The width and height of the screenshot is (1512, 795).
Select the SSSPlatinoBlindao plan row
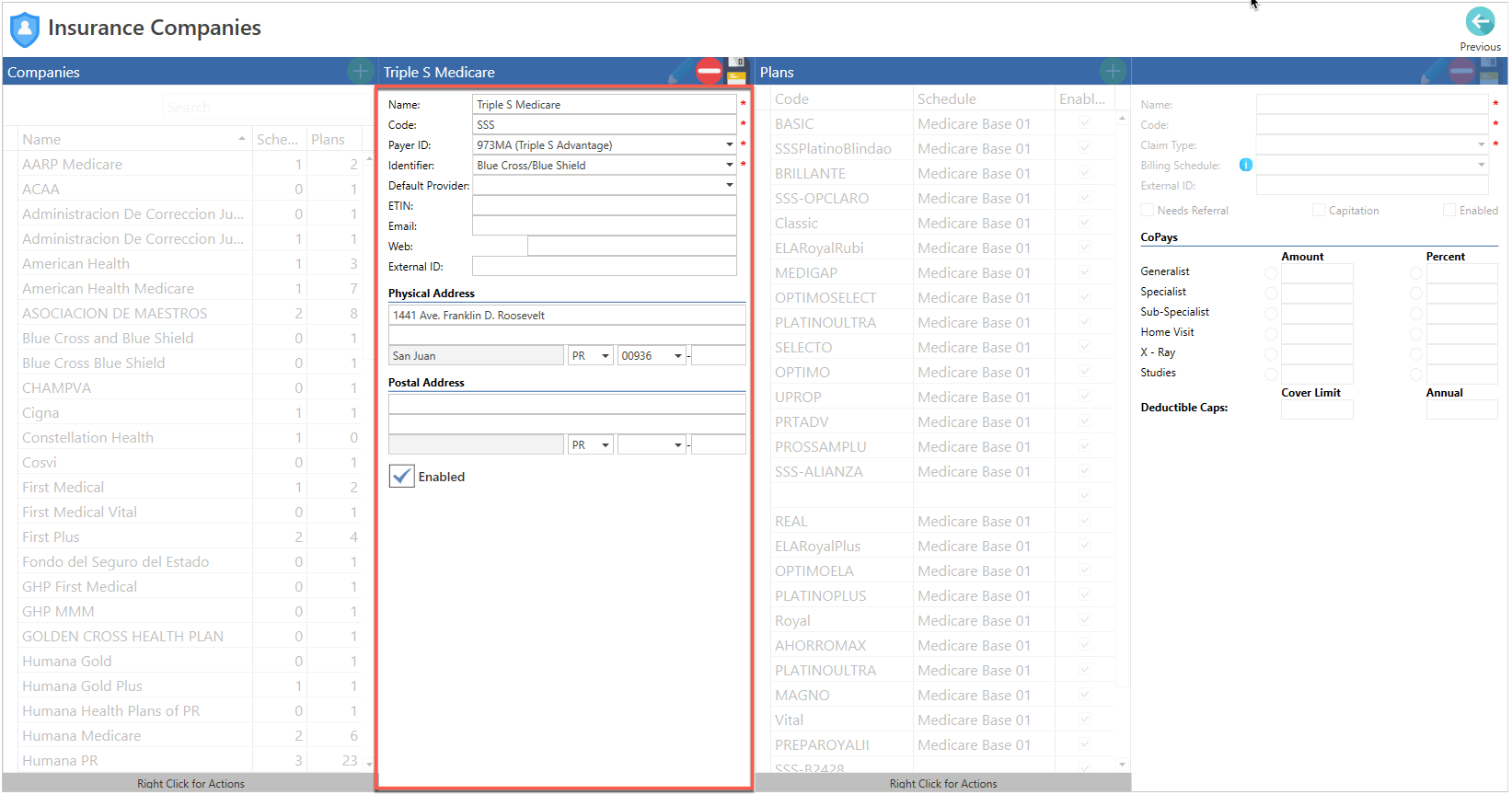coord(942,148)
